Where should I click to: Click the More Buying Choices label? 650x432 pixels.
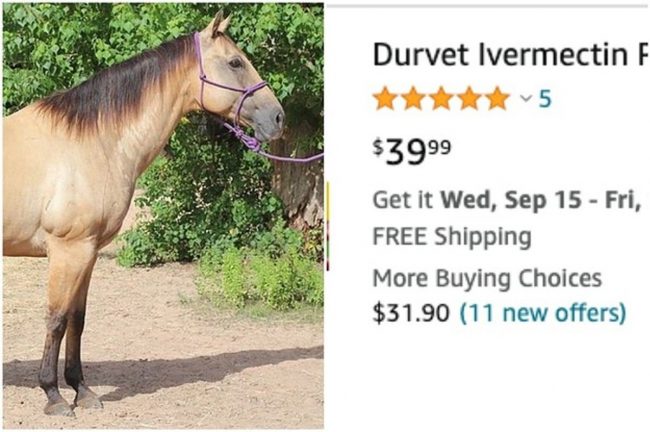487,278
